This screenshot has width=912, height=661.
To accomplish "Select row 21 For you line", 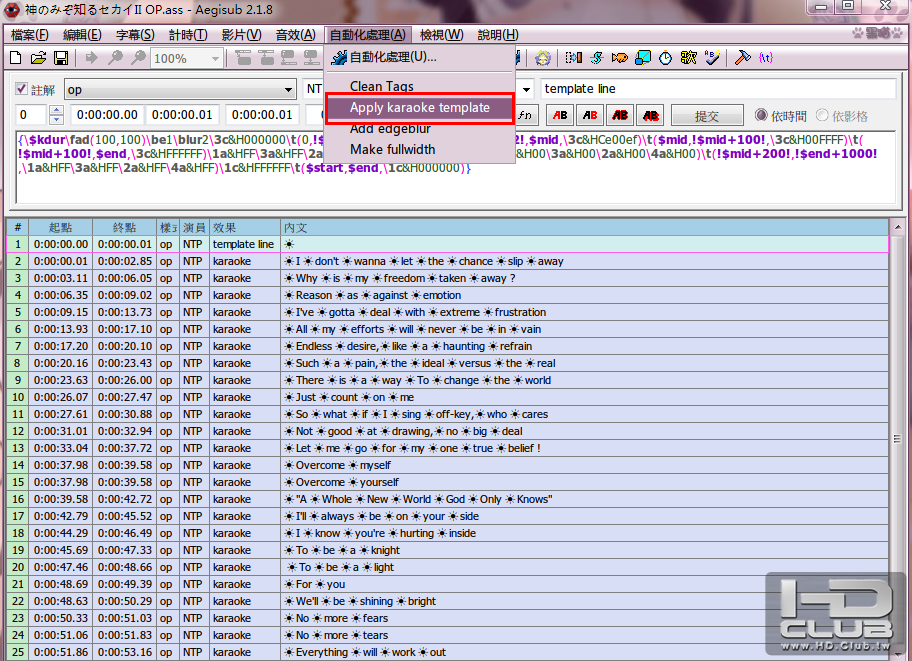I will (447, 584).
